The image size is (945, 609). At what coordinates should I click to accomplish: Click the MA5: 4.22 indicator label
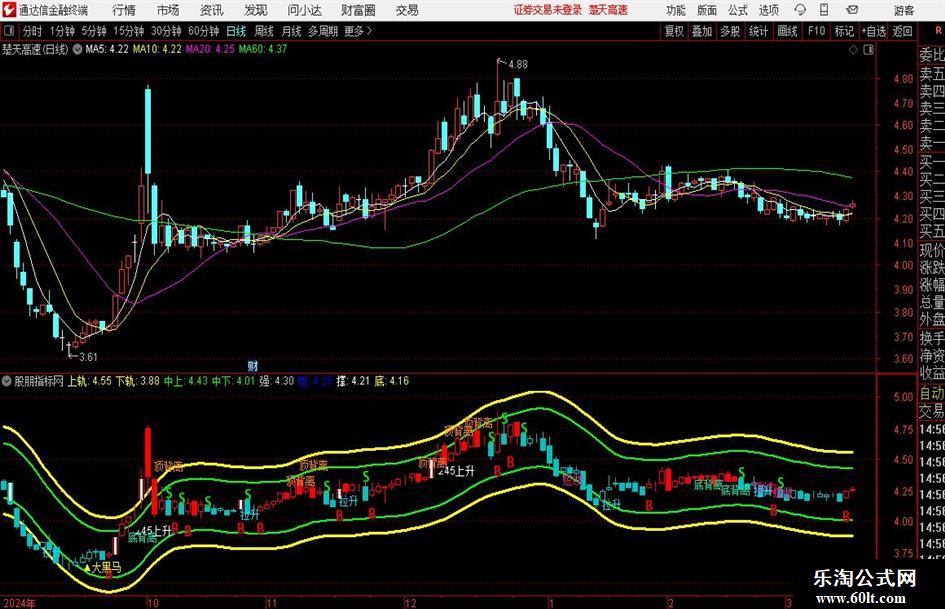point(107,49)
